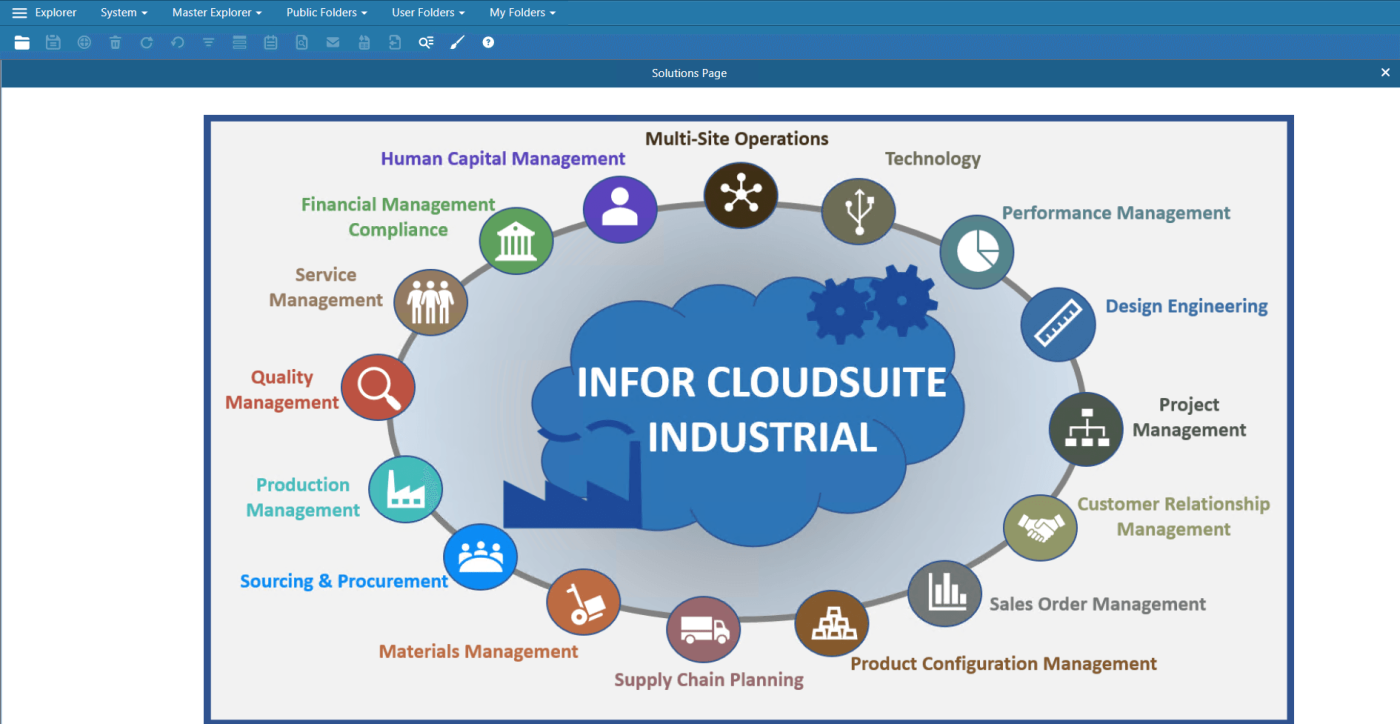Screen dimensions: 1400x724
Task: Click the search list toolbar icon
Action: pyautogui.click(x=426, y=43)
